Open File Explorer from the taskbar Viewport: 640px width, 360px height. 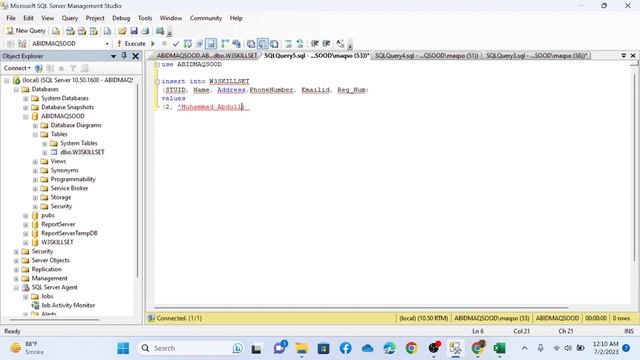302,348
